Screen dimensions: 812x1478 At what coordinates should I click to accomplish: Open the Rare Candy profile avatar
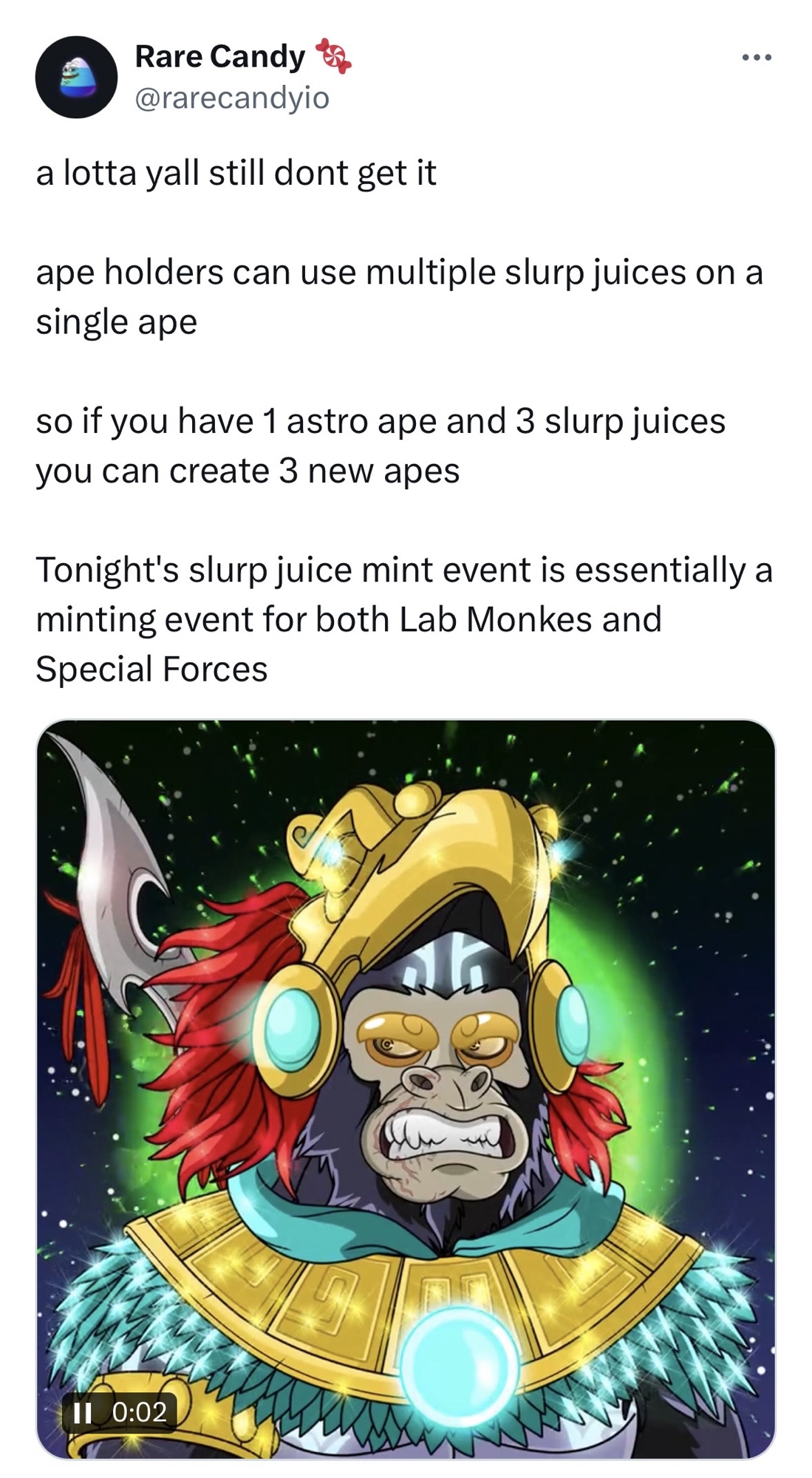(x=76, y=77)
